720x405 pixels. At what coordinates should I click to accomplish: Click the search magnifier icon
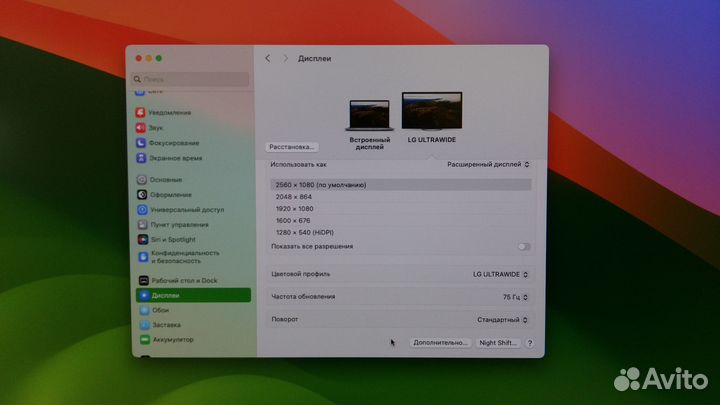pos(137,79)
